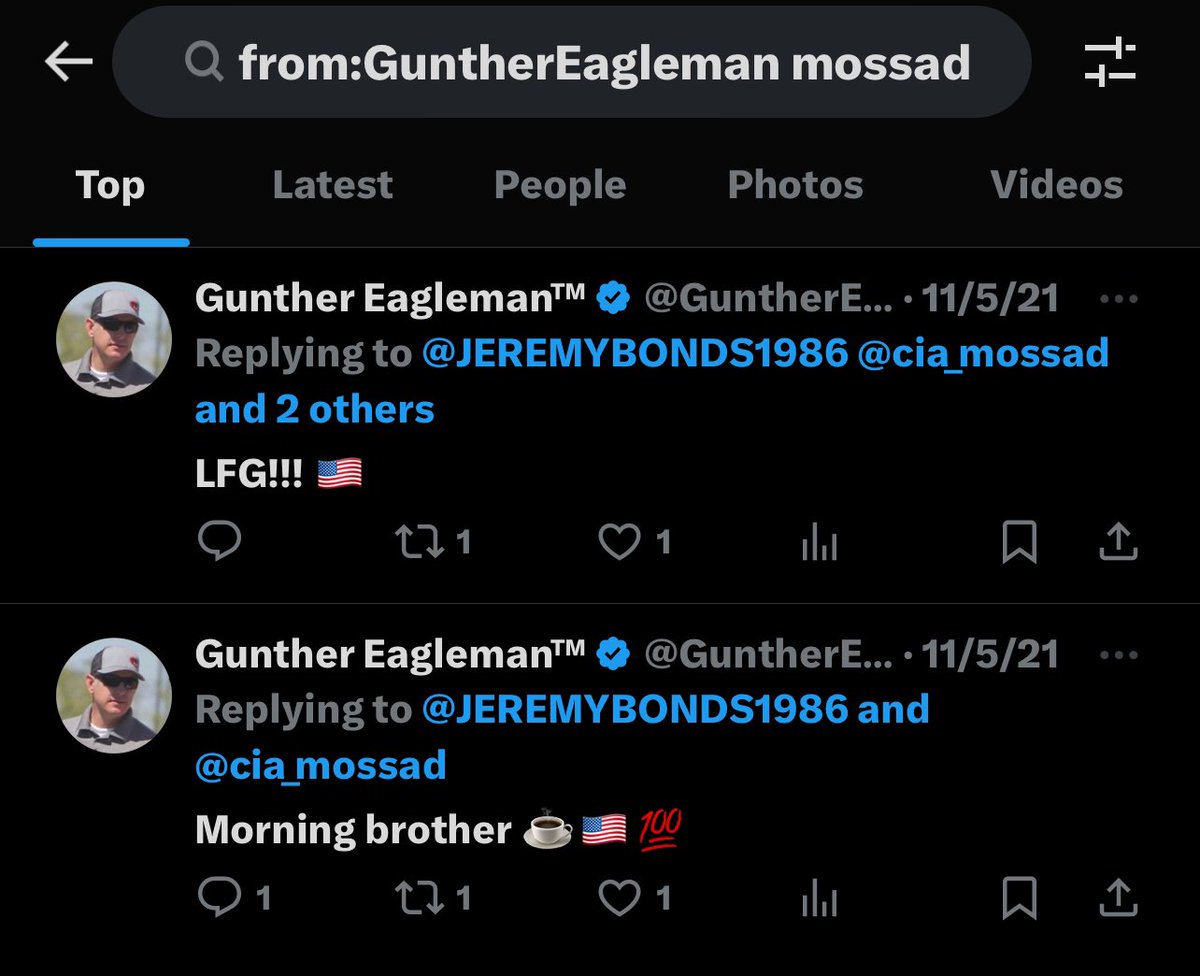Click reply icon on "LFG!!!" tweet
The height and width of the screenshot is (976, 1200).
219,541
